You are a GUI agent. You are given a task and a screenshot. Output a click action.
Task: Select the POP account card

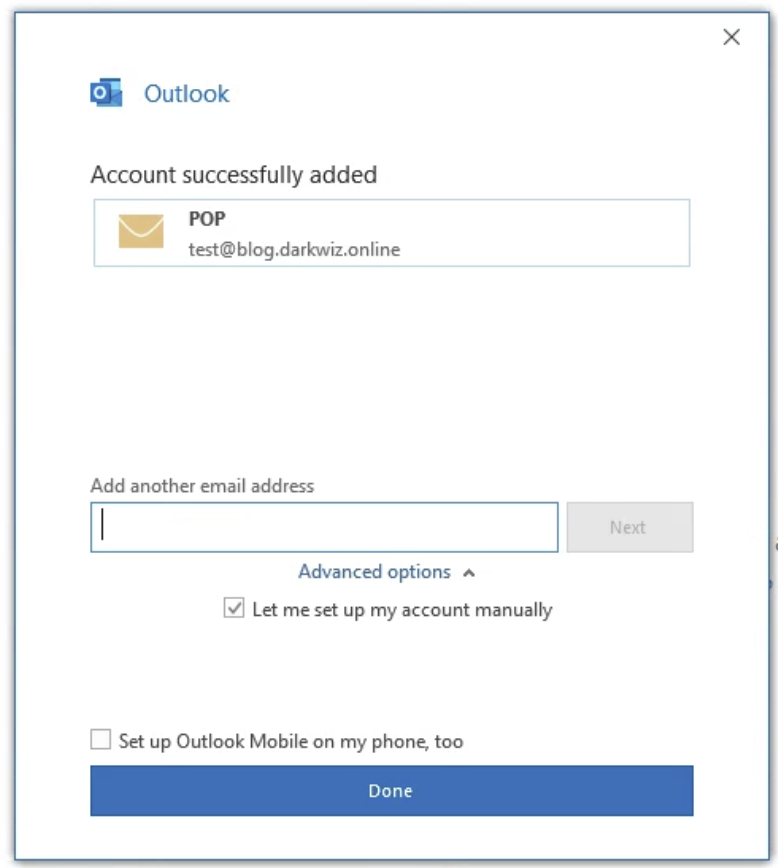(391, 232)
